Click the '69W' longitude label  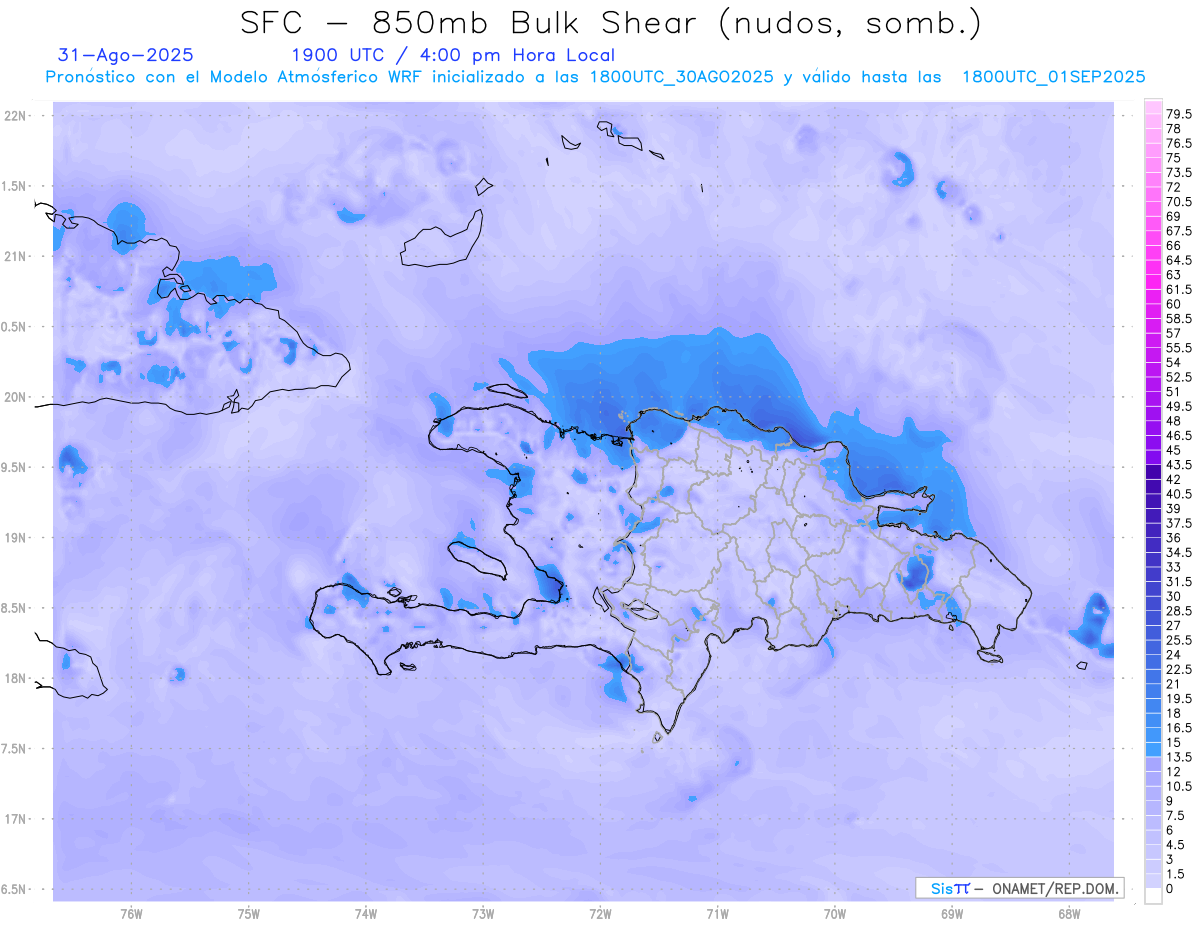952,914
